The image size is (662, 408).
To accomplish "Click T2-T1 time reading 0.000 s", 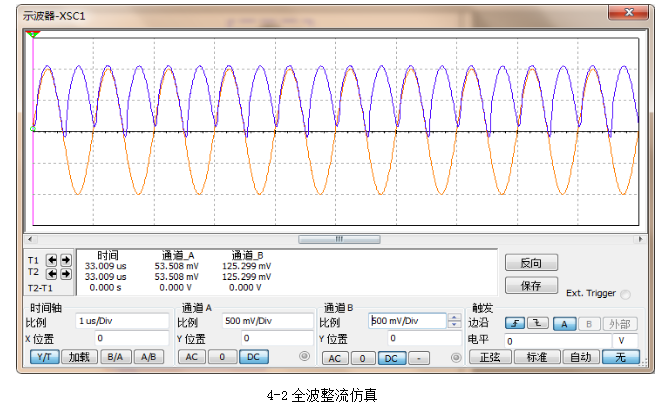I will click(x=106, y=288).
